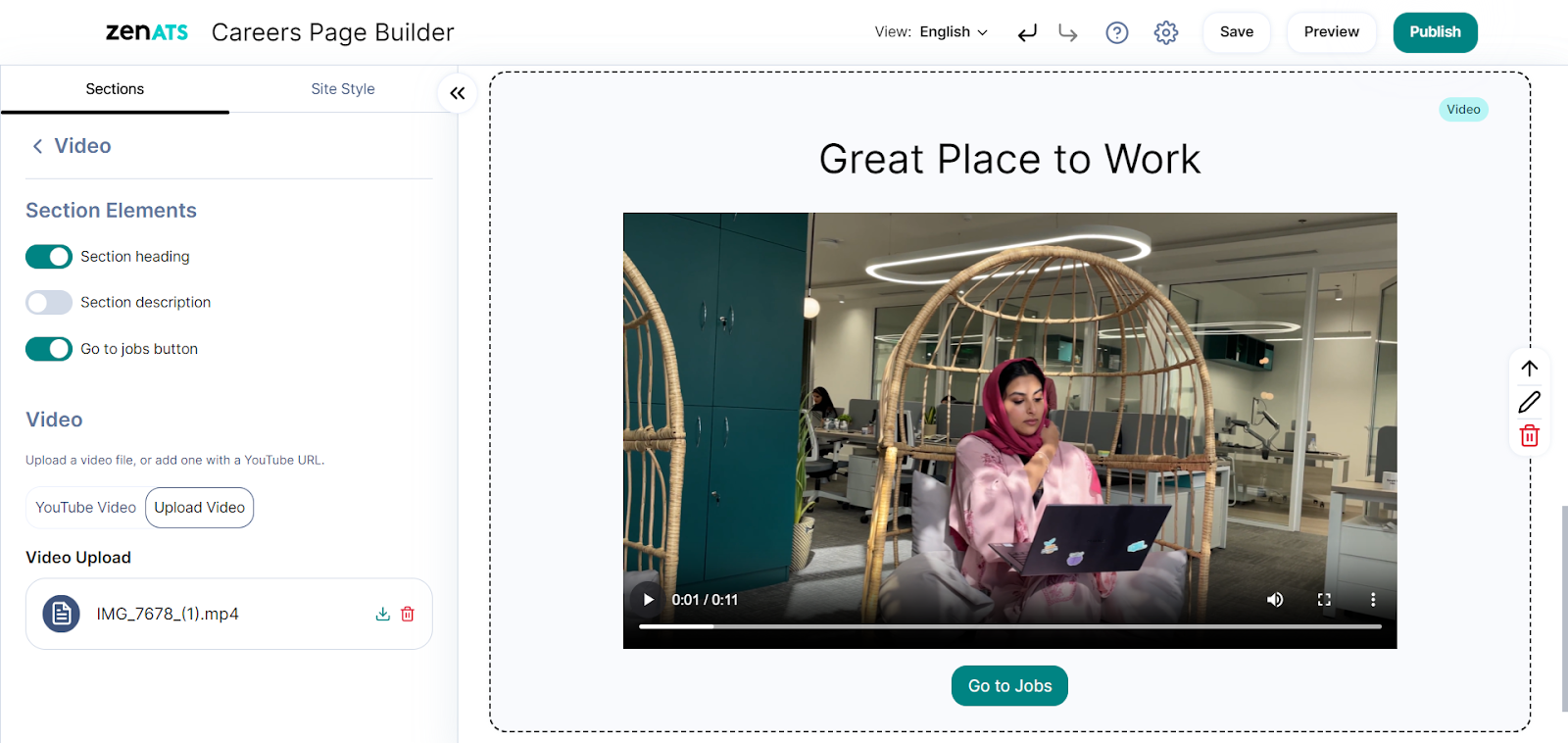Mute the video volume
1568x743 pixels.
point(1275,600)
